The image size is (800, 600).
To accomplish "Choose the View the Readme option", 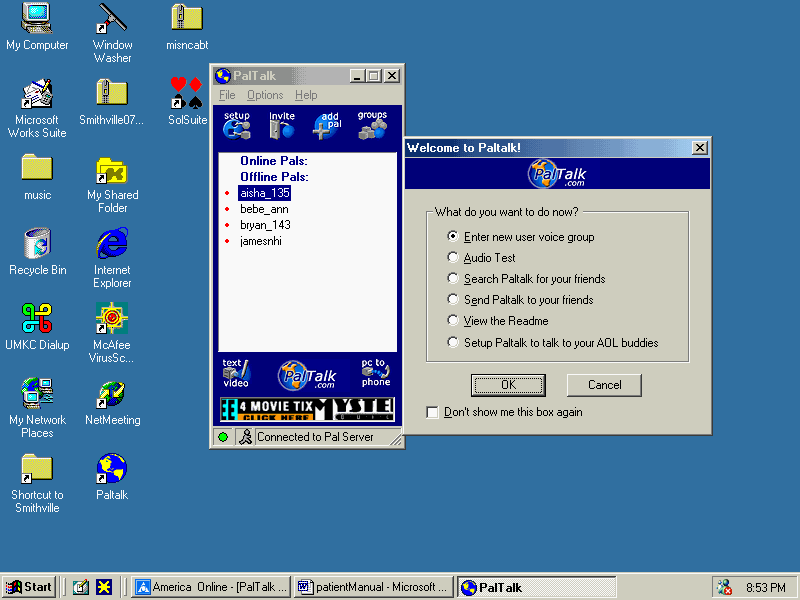I will 497,320.
